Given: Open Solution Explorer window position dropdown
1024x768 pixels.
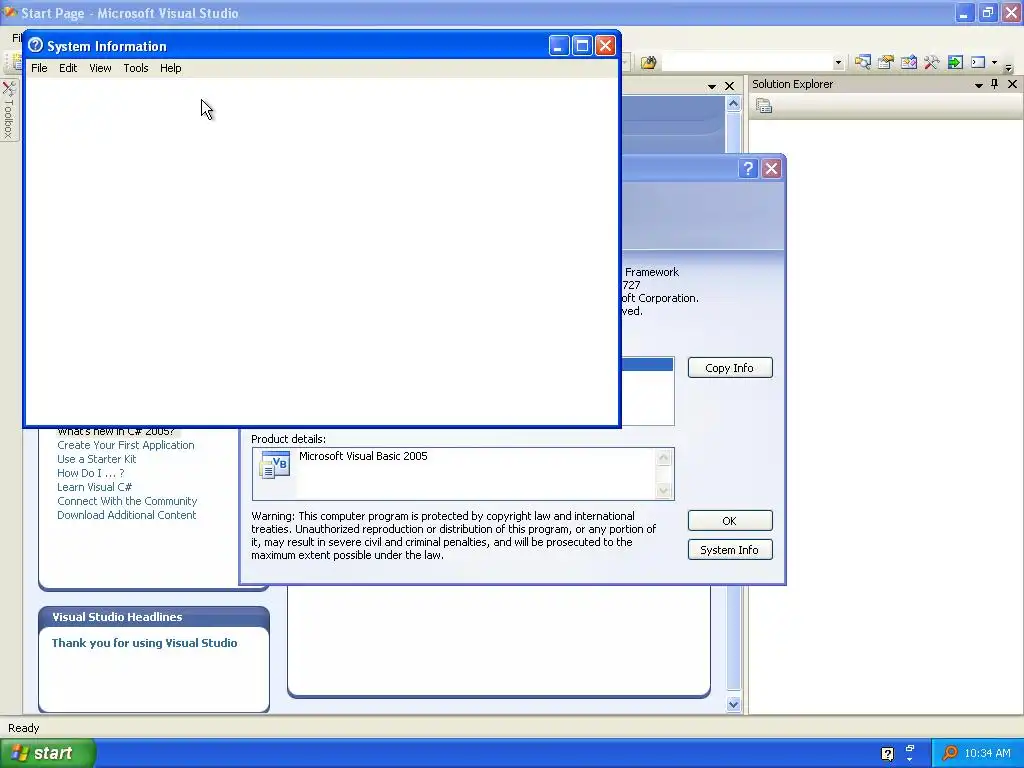Looking at the screenshot, I should point(979,85).
